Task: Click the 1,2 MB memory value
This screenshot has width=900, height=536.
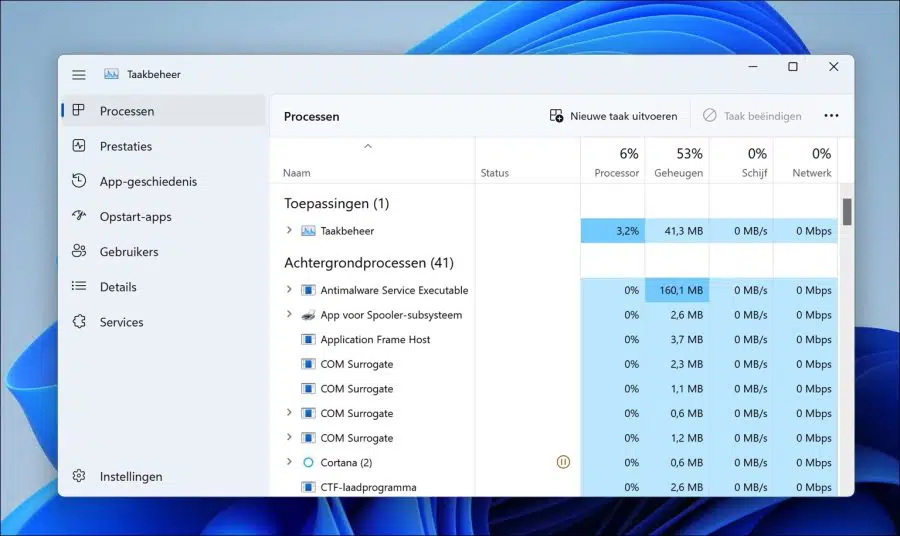Action: click(687, 438)
